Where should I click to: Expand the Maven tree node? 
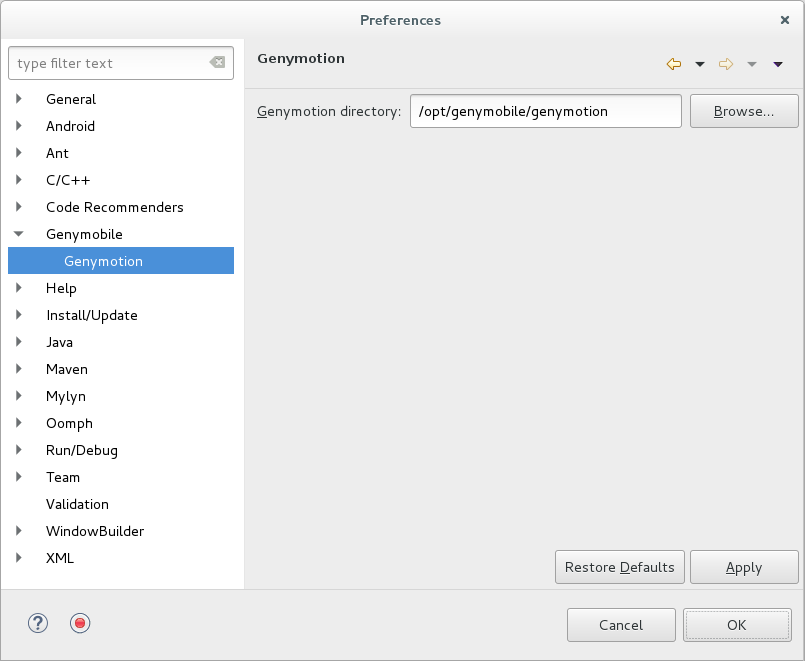pos(19,368)
